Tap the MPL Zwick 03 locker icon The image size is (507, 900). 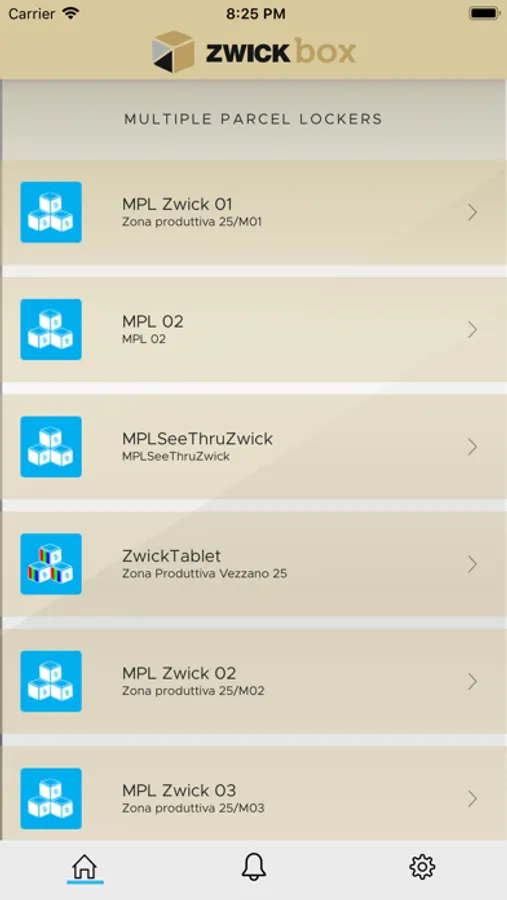coord(51,798)
